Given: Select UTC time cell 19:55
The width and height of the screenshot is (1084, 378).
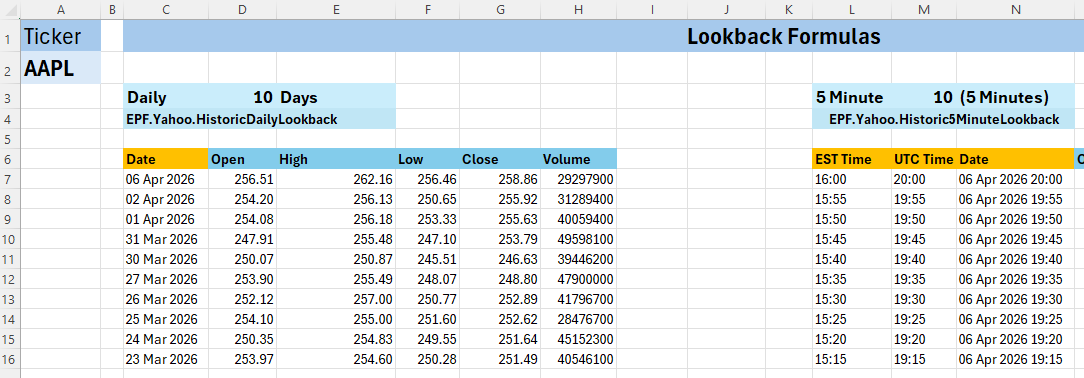Looking at the screenshot, I should click(924, 200).
